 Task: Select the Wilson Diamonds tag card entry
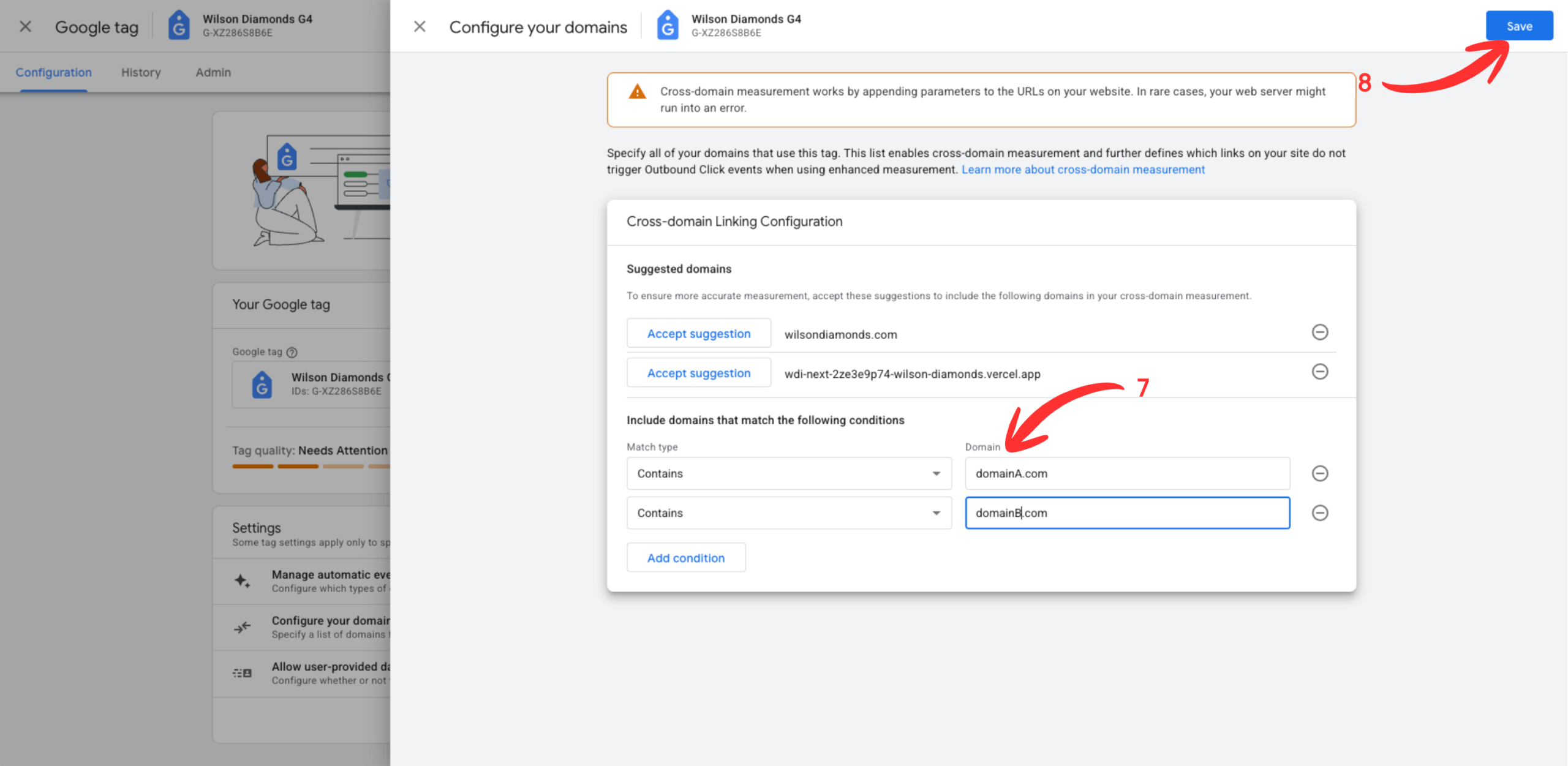tap(311, 384)
